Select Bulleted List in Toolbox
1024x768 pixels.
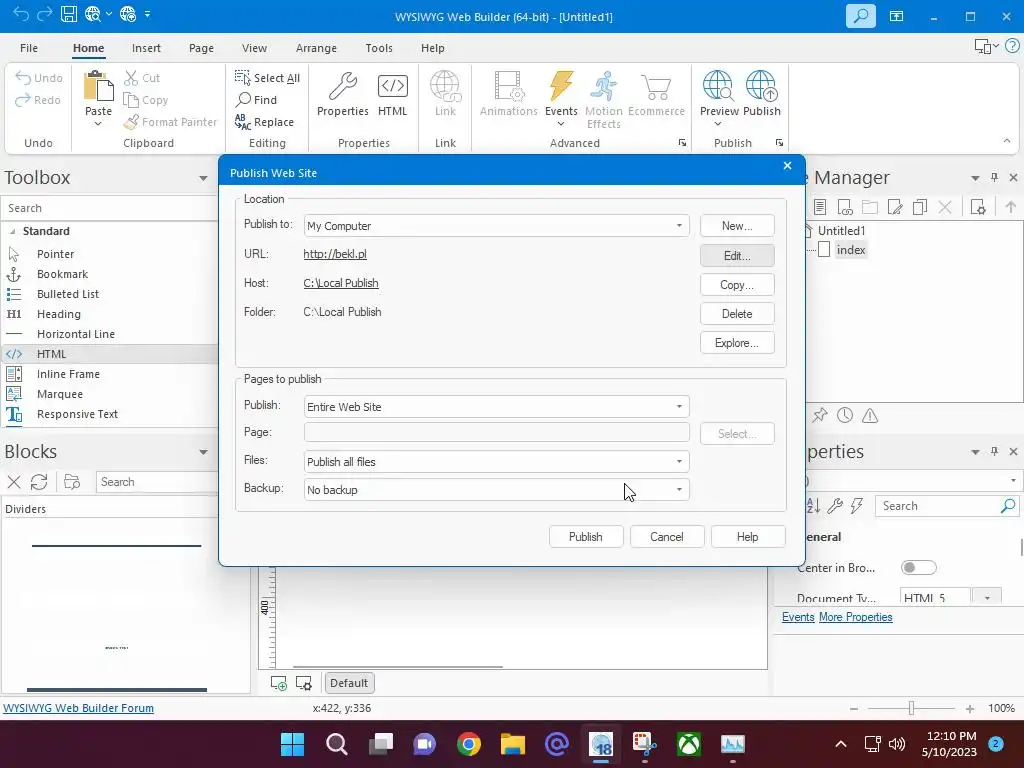coord(68,294)
